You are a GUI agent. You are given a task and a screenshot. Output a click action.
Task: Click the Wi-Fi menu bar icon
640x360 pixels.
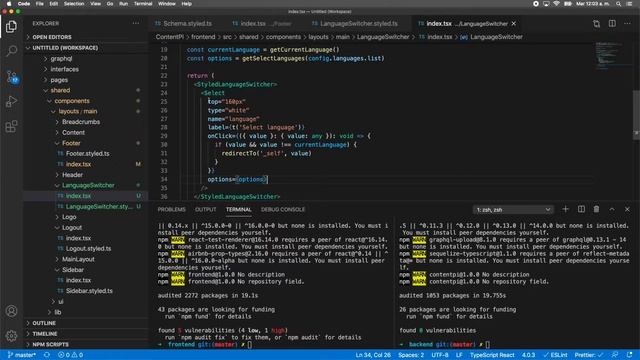(x=556, y=4)
